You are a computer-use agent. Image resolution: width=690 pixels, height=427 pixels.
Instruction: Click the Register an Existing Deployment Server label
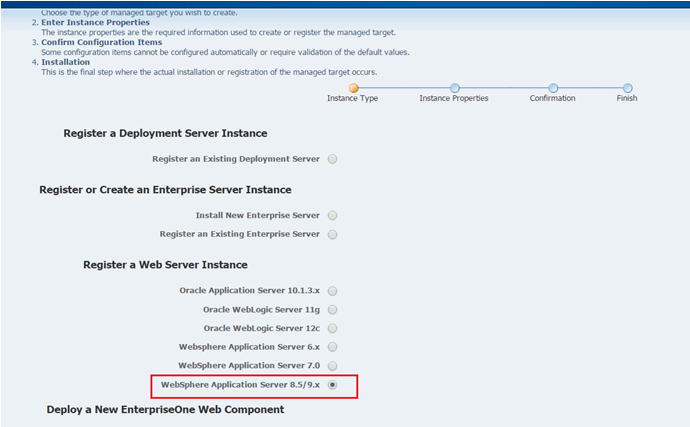(236, 159)
